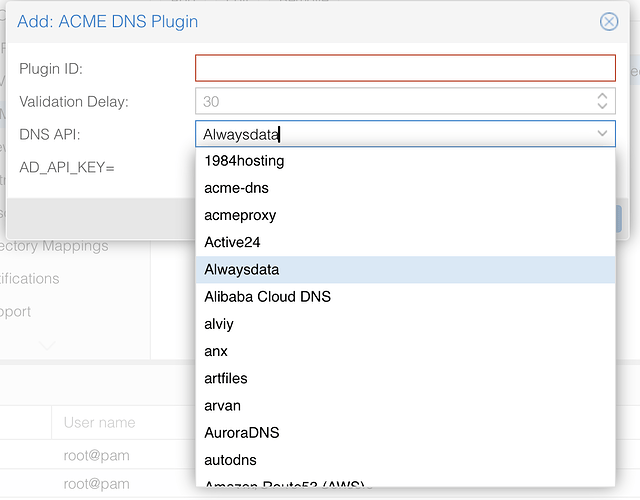The width and height of the screenshot is (640, 500).
Task: Decrease the Validation Delay value
Action: [x=602, y=106]
